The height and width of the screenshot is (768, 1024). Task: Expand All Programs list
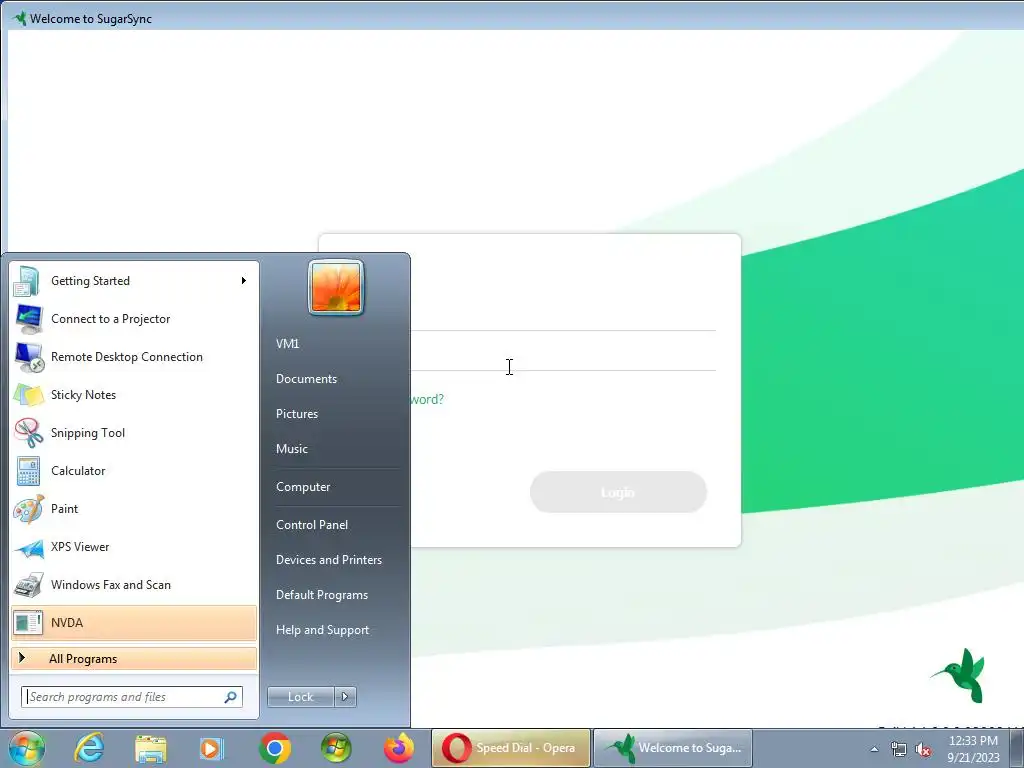click(x=134, y=658)
